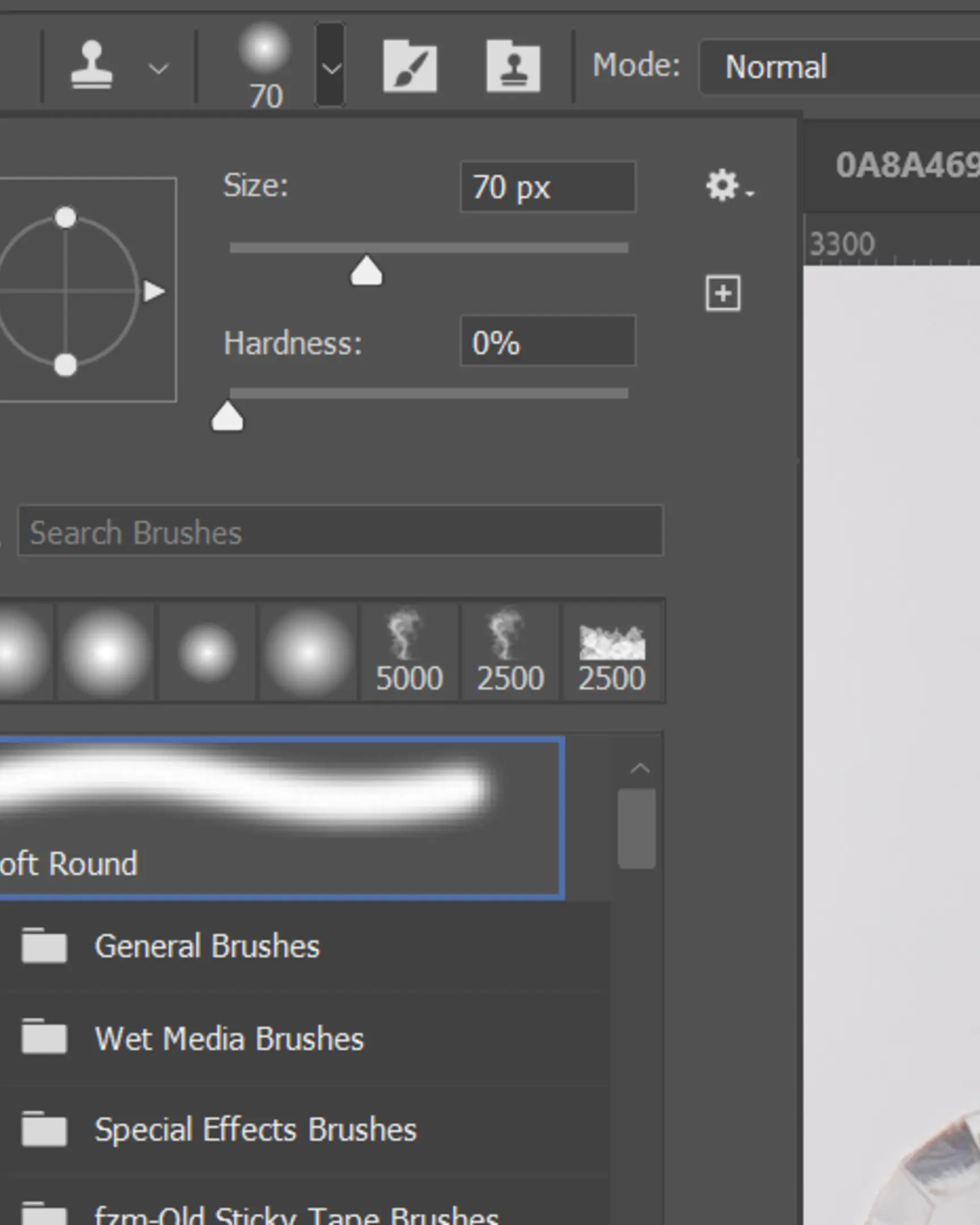This screenshot has height=1225, width=980.
Task: Switch to the 0A8A469 document tab
Action: (x=903, y=163)
